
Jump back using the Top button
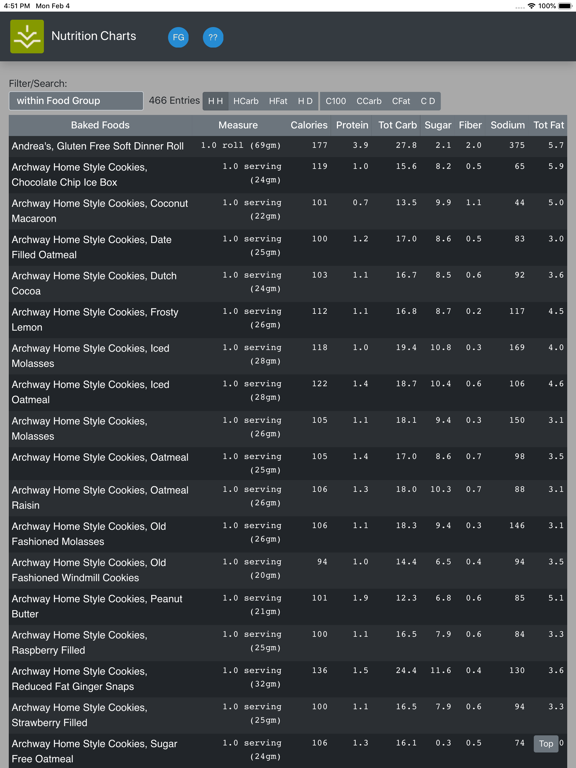(x=546, y=744)
